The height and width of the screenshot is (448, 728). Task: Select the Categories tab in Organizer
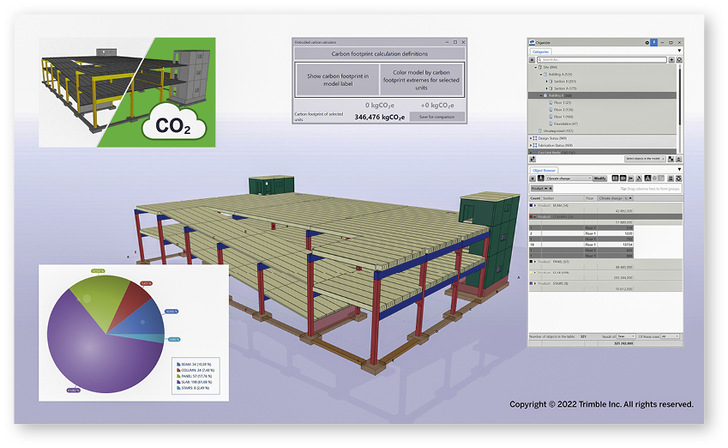click(541, 51)
